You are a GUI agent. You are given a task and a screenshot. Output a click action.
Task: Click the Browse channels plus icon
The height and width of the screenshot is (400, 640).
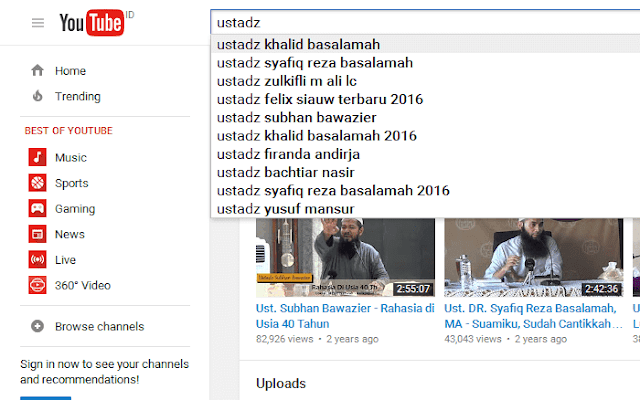[38, 326]
